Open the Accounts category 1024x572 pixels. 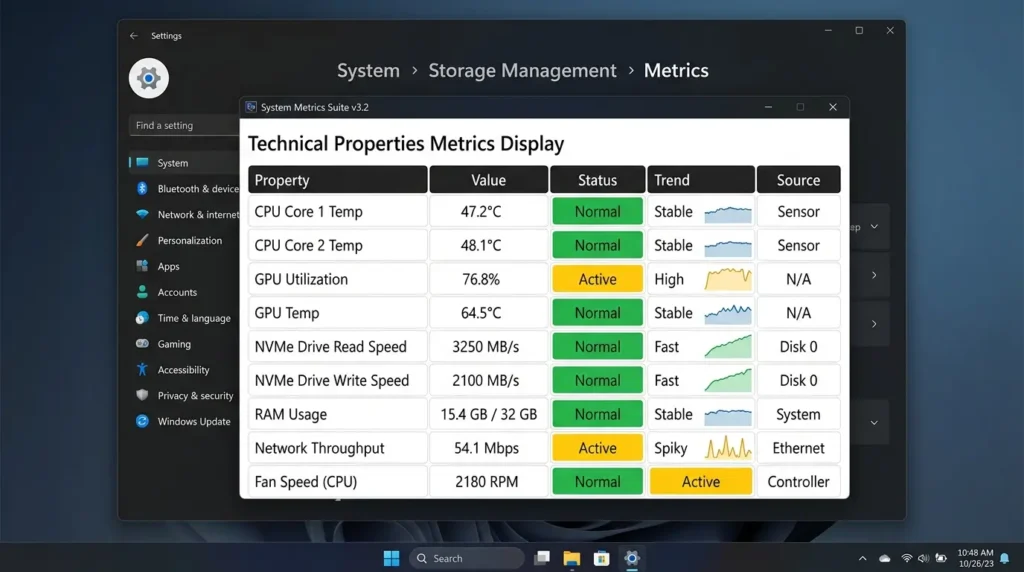(185, 292)
